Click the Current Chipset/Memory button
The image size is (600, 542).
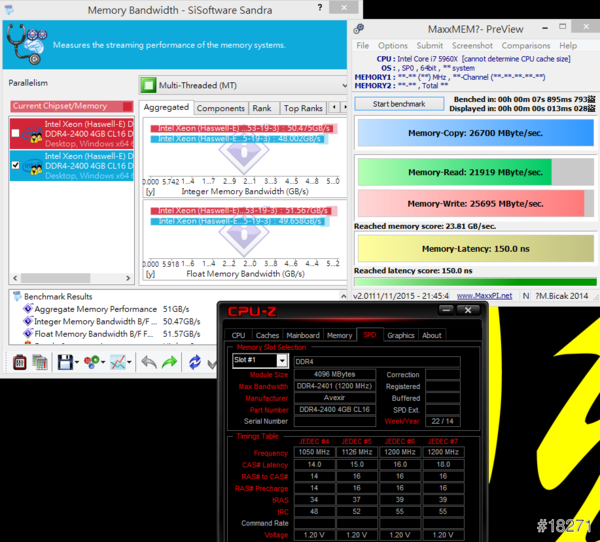coord(72,106)
